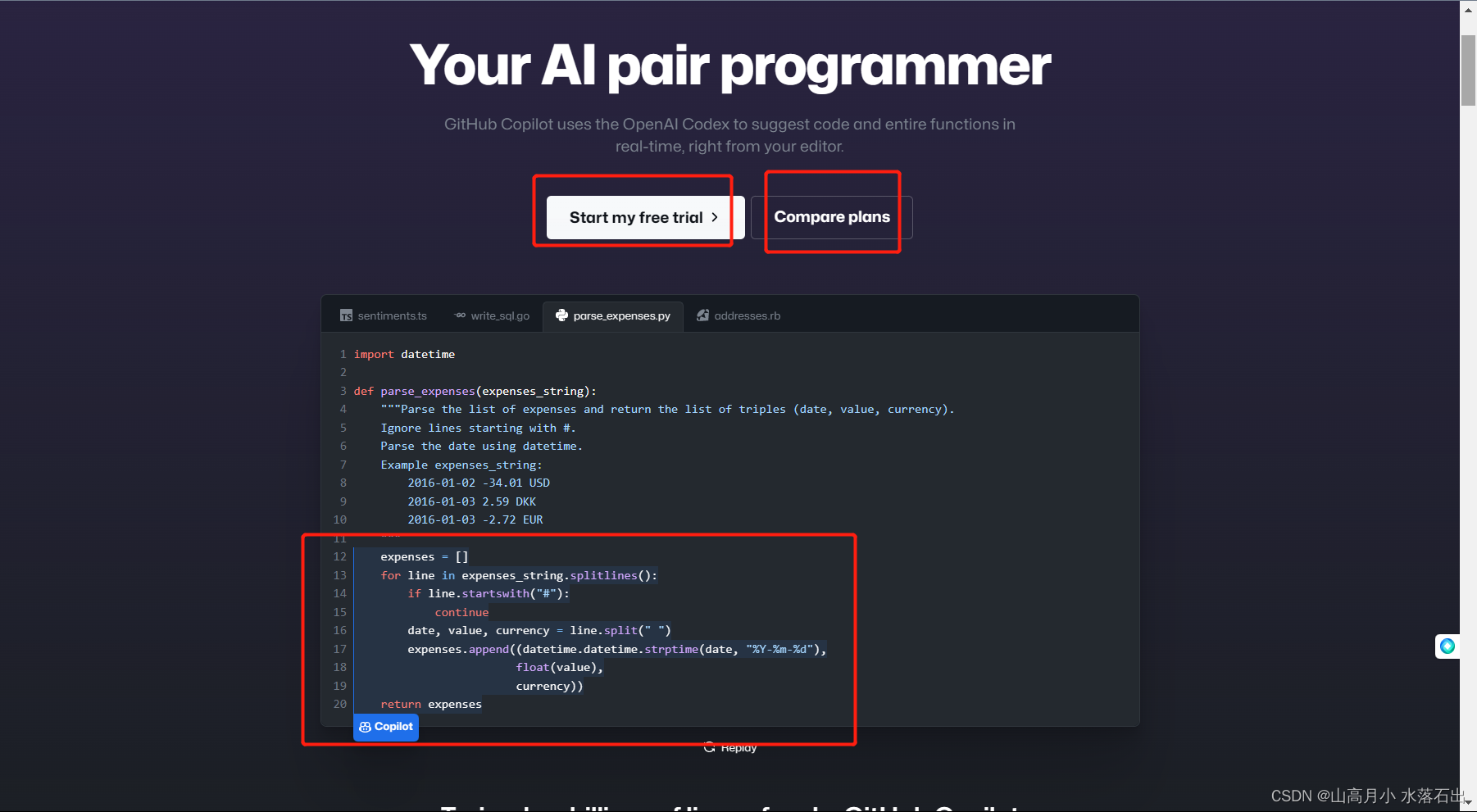
Task: Click the arrow inside Start my free trial
Action: [x=715, y=217]
